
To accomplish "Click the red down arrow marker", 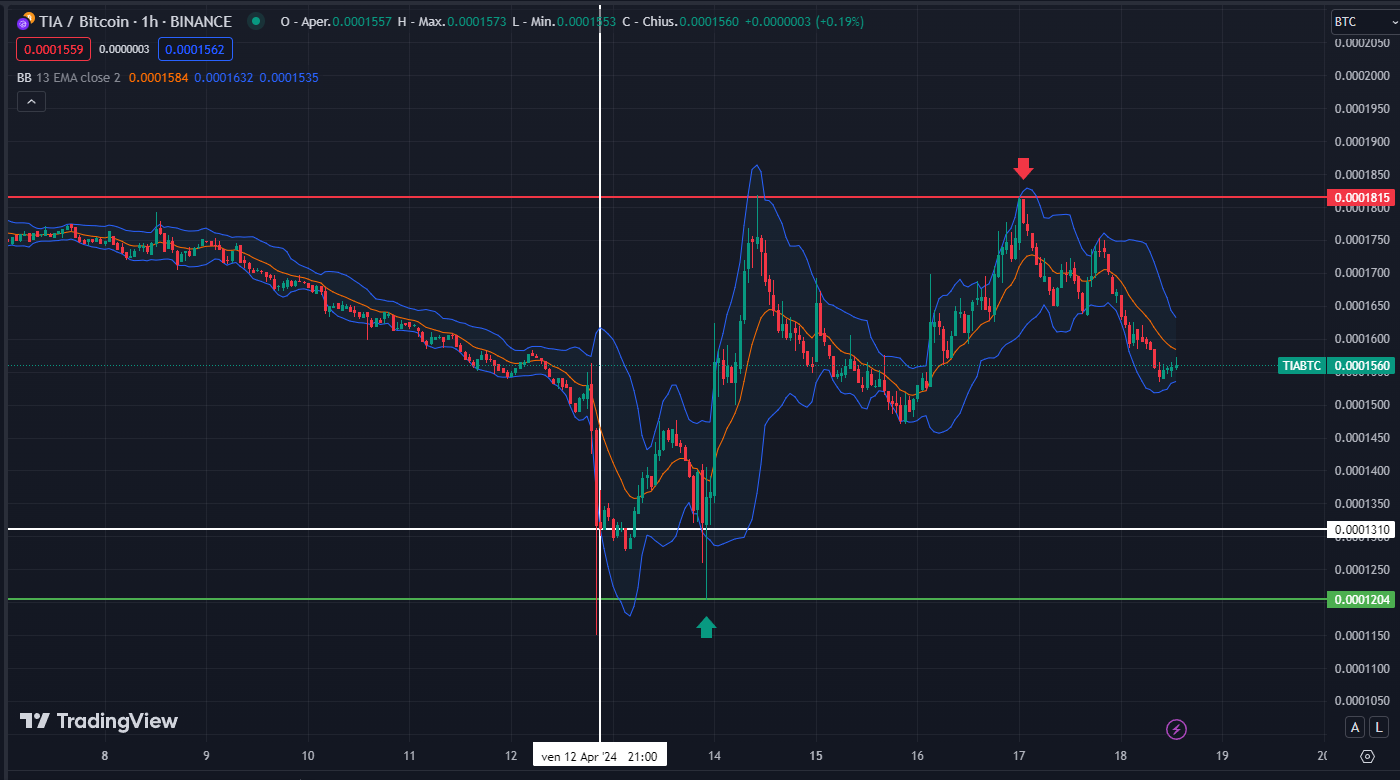I will coord(1022,167).
